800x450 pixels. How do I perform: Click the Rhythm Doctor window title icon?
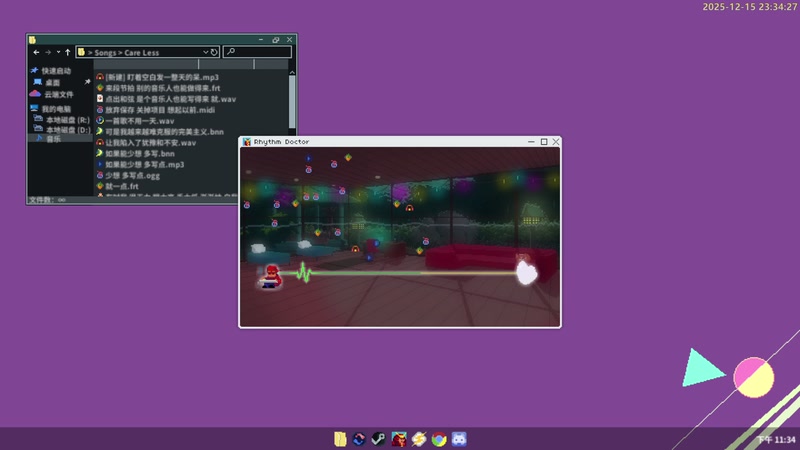click(246, 142)
